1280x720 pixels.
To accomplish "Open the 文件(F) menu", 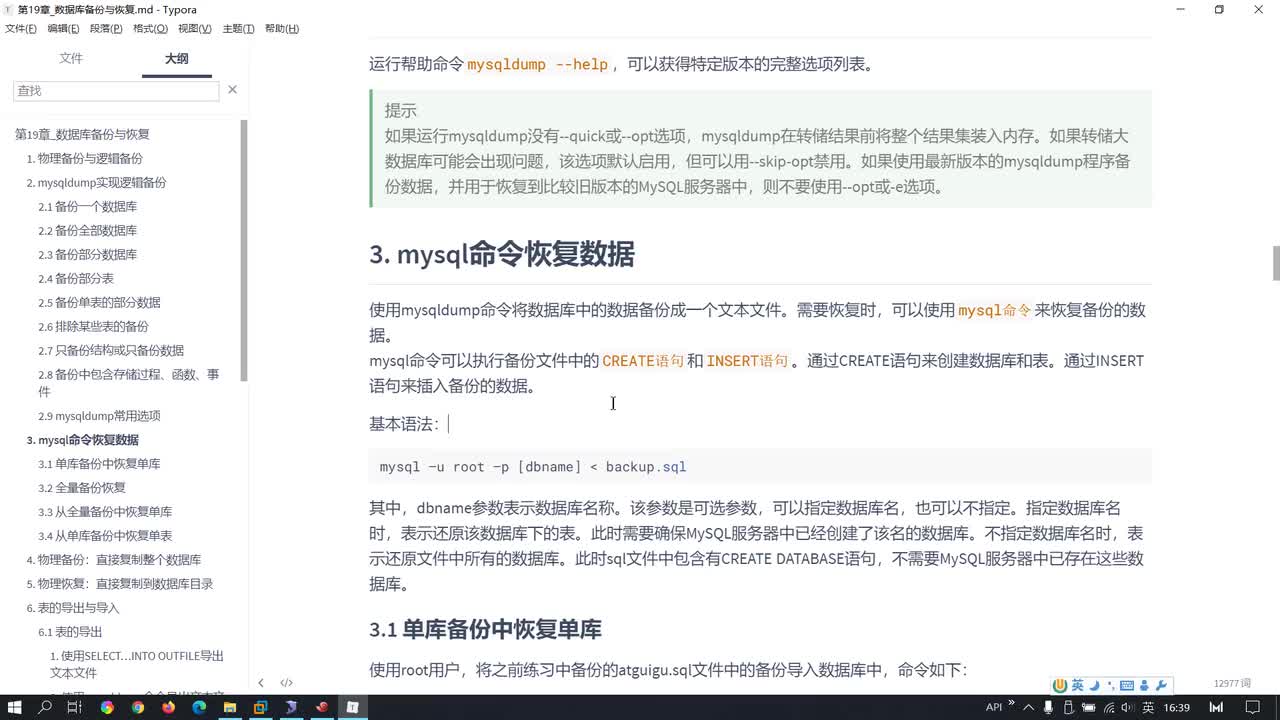I will (21, 29).
